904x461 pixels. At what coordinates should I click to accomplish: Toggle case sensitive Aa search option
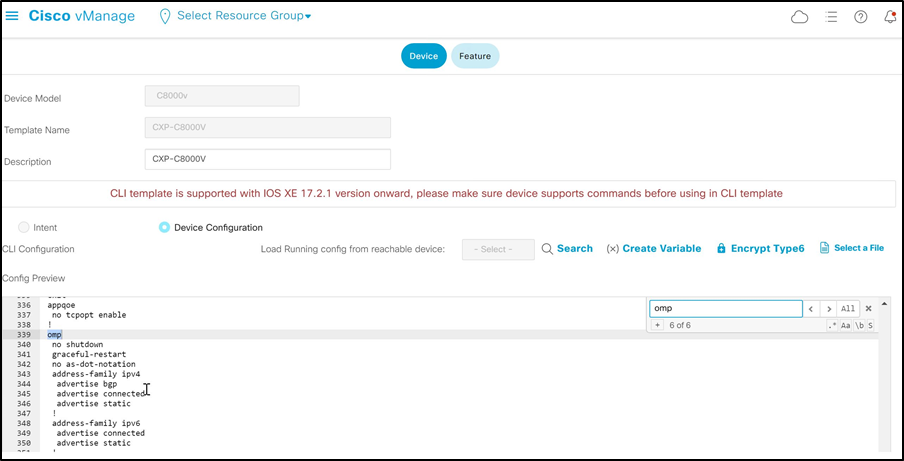pyautogui.click(x=846, y=326)
